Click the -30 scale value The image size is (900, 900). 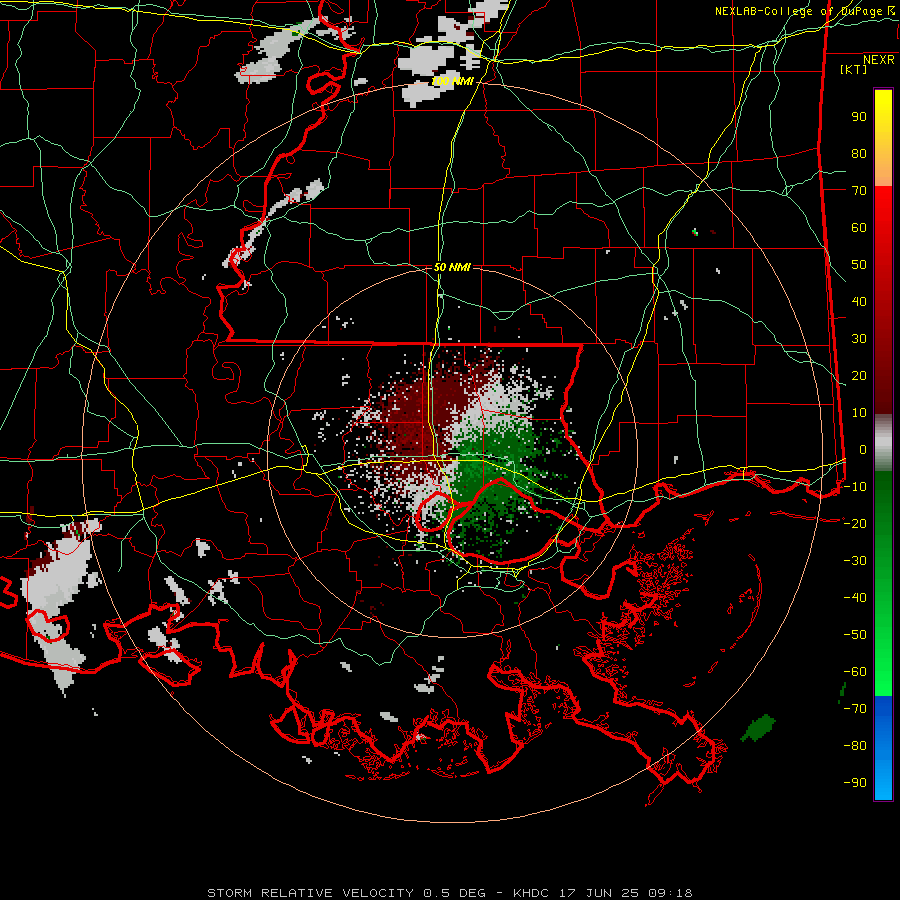coord(855,561)
